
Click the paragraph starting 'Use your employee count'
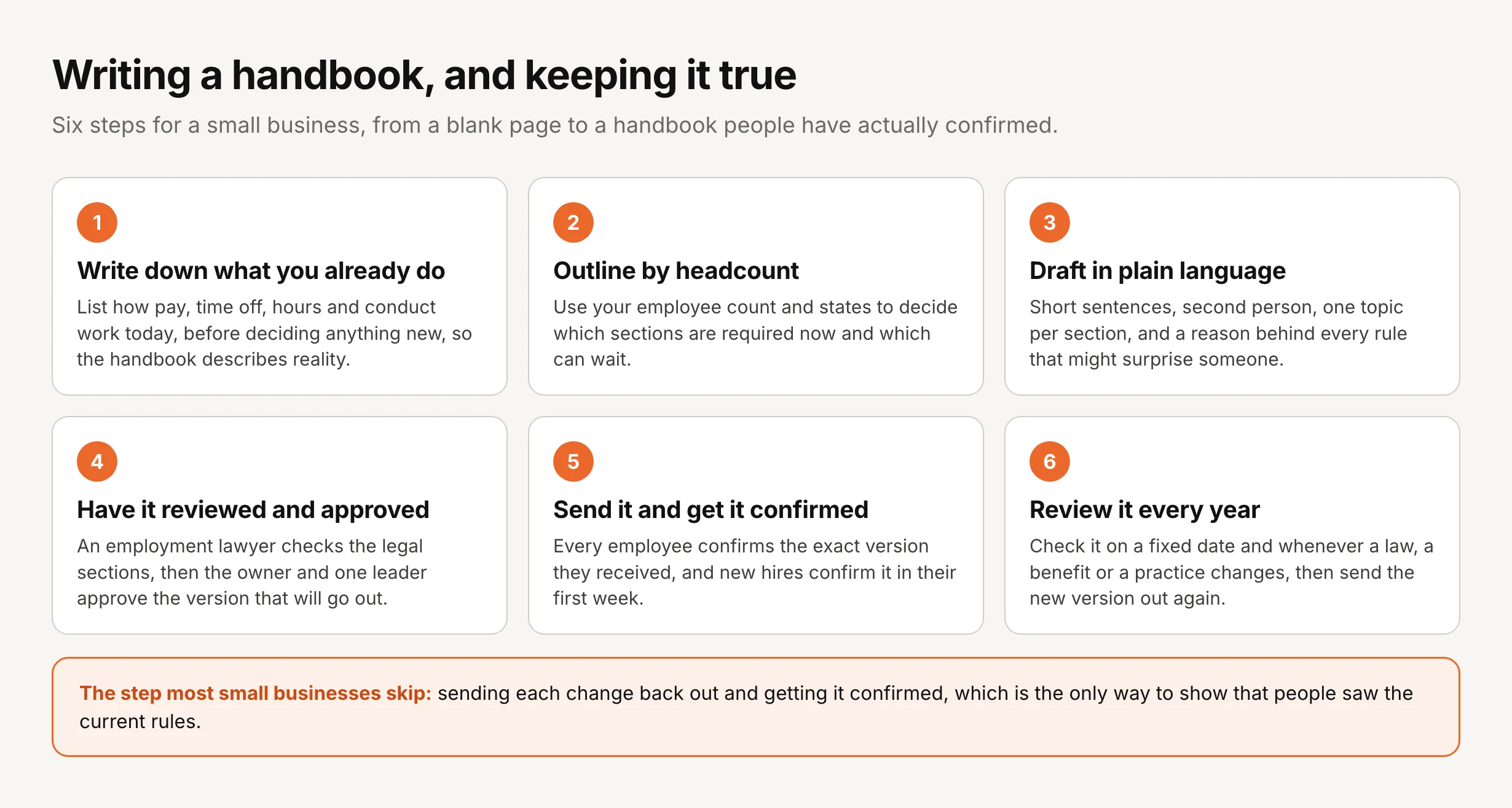[755, 333]
